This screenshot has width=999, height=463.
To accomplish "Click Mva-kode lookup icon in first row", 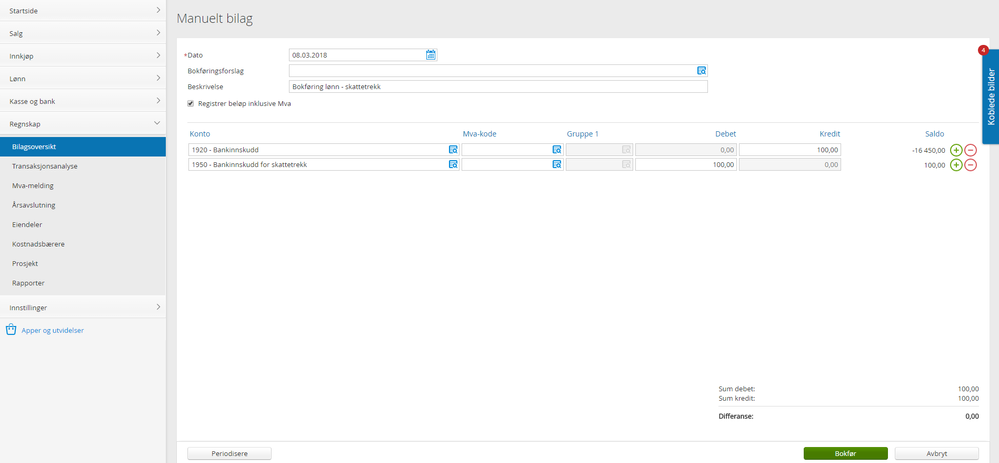I will coord(557,150).
